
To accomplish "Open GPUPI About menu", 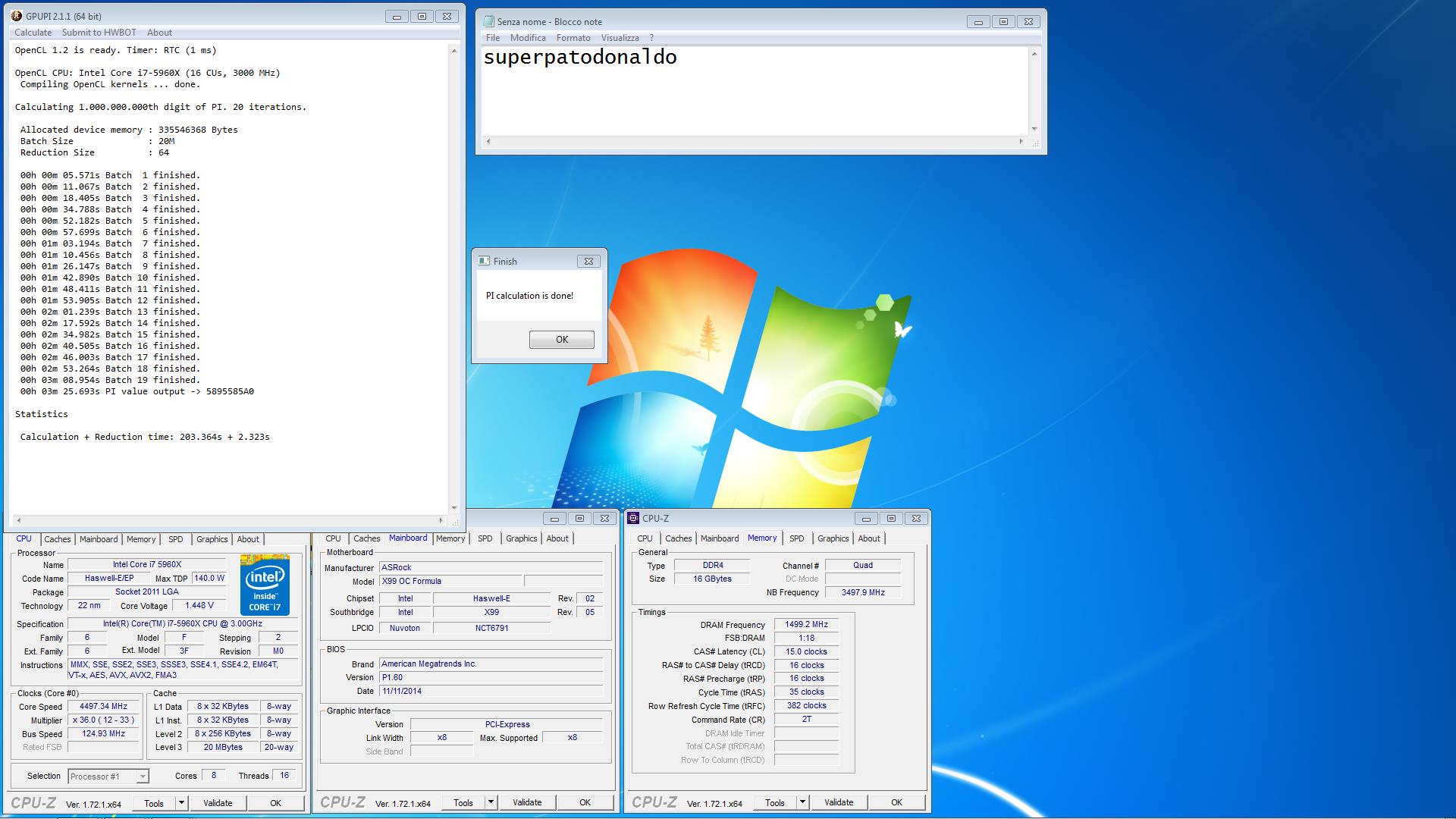I will click(159, 33).
